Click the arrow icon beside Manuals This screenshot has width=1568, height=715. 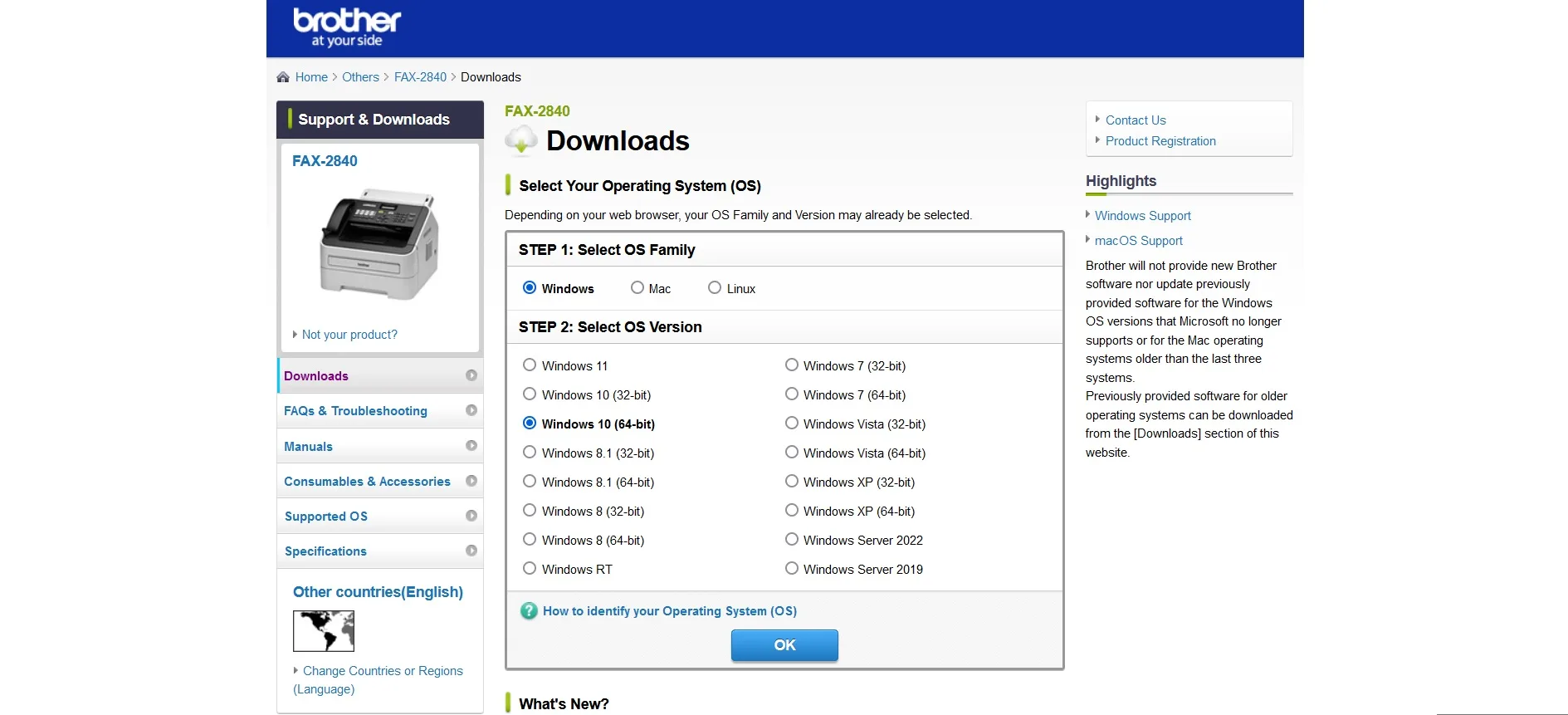(x=471, y=446)
